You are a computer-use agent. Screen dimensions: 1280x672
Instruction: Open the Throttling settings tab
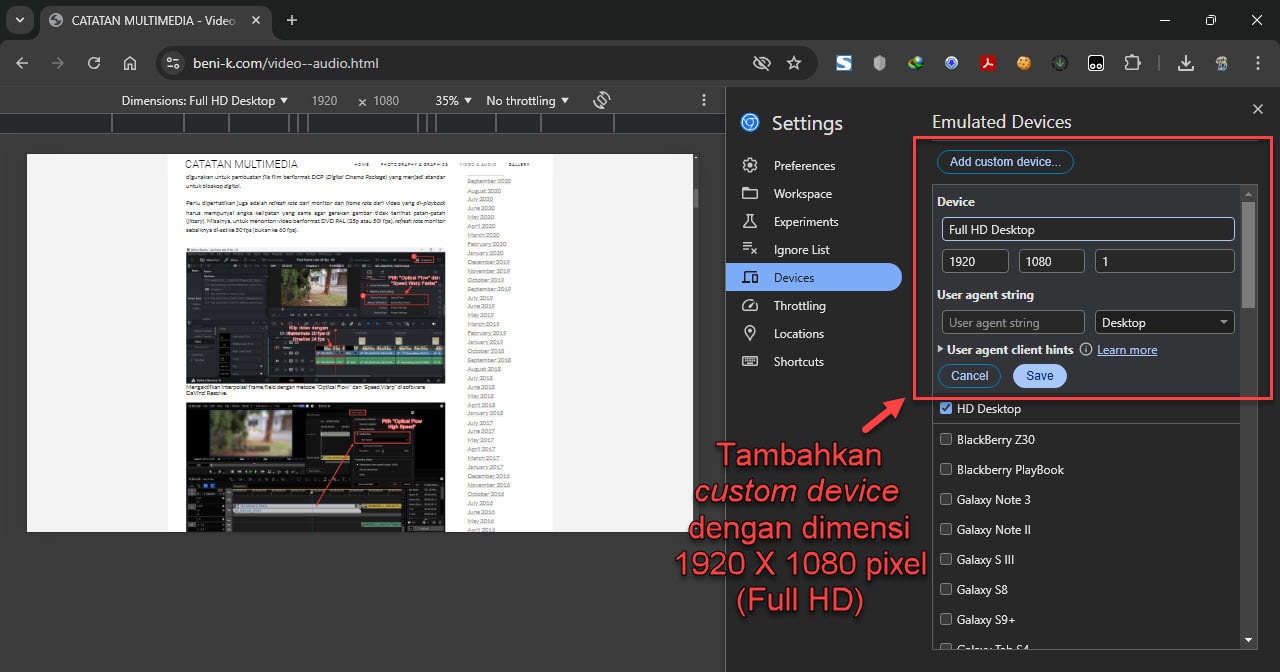tap(814, 305)
